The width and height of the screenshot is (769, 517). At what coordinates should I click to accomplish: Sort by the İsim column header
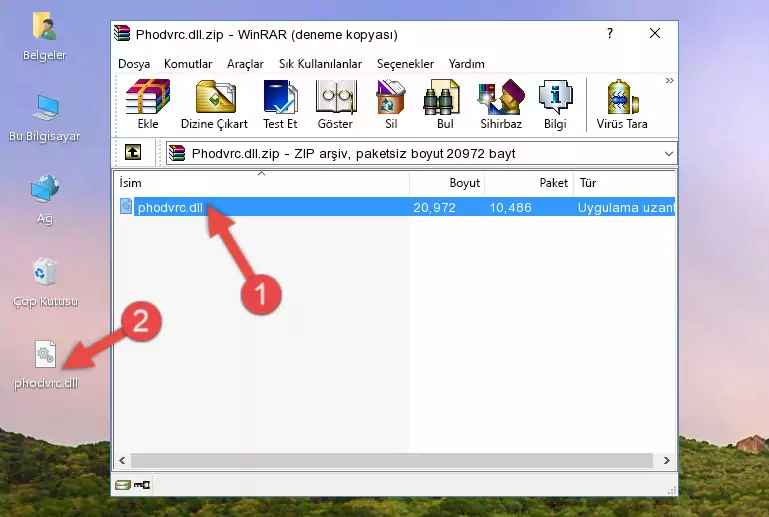pos(262,183)
